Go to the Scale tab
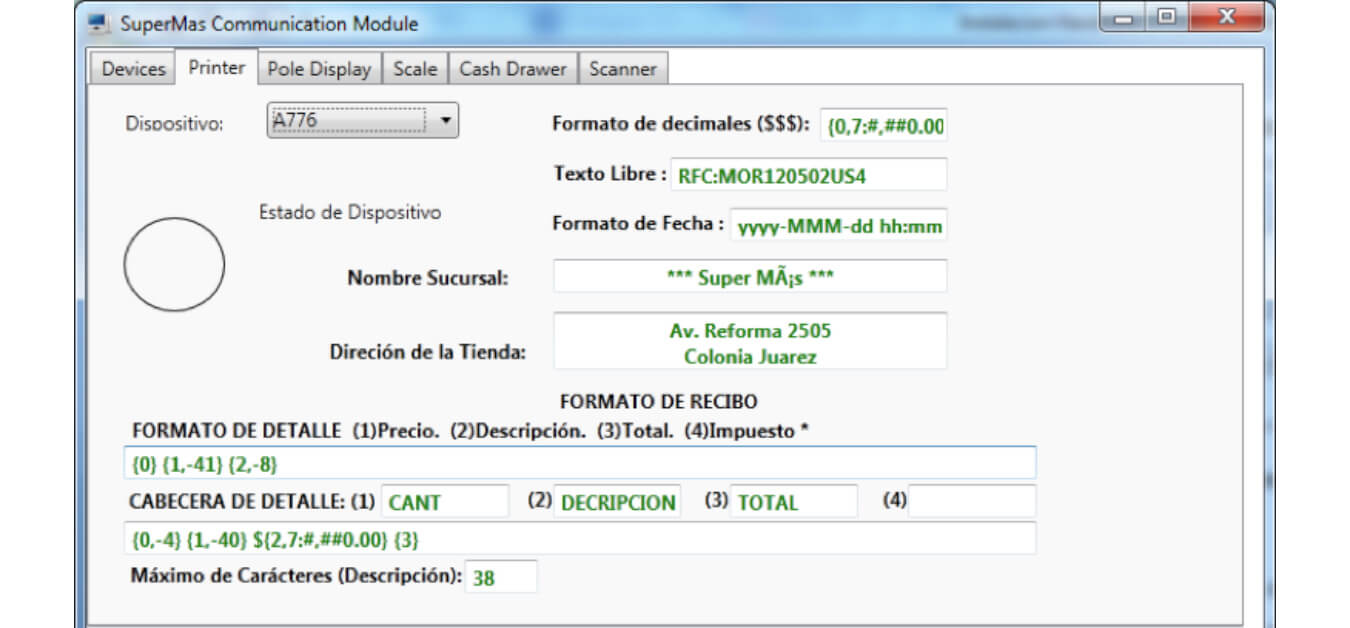Screen dimensions: 1350x628 coord(415,69)
